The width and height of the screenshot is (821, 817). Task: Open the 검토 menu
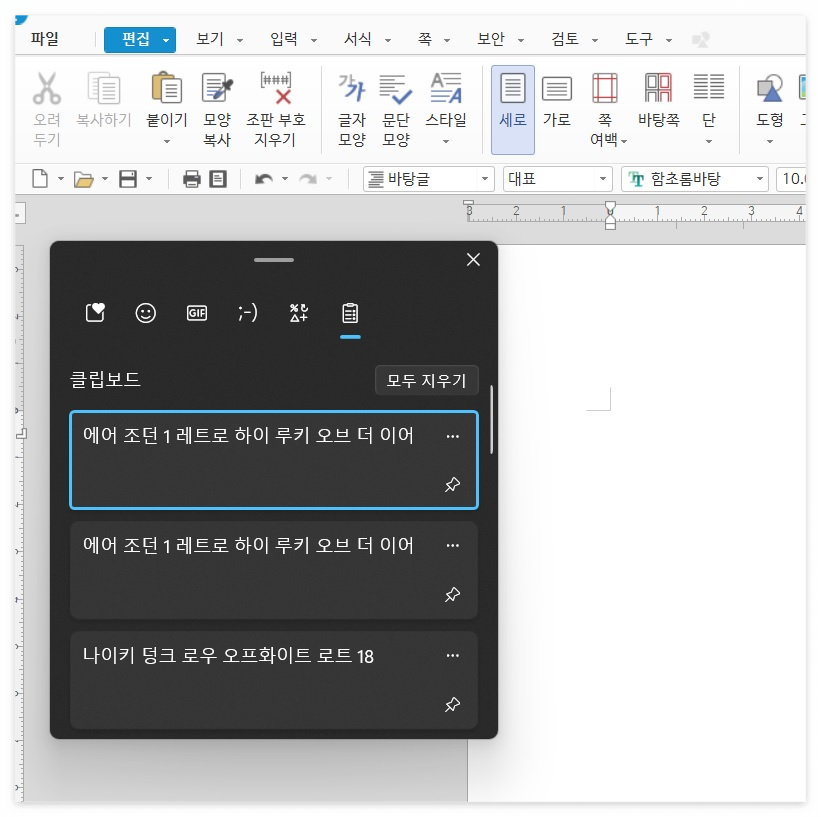tap(565, 39)
